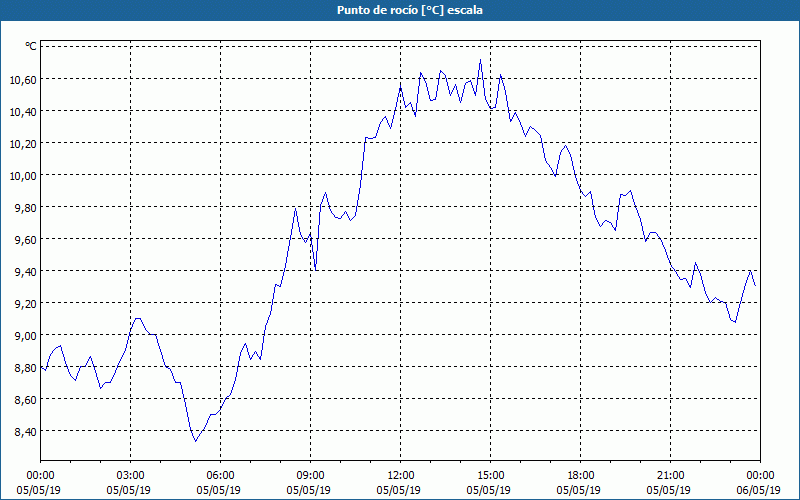Click the 10,00 y-axis label
The image size is (800, 500).
tap(23, 176)
